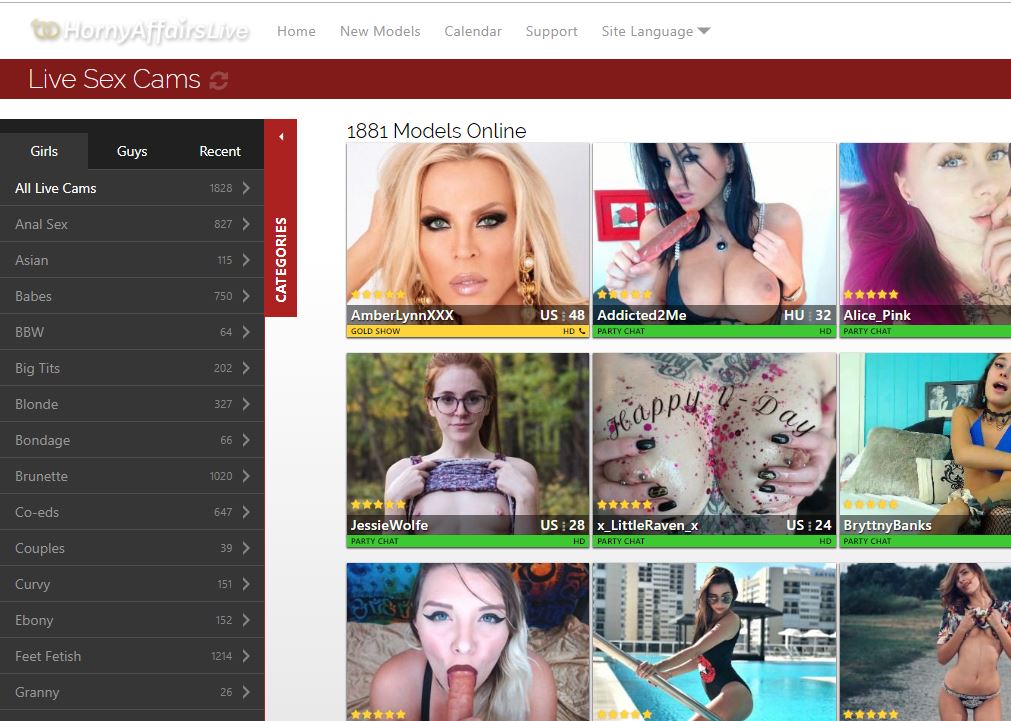The width and height of the screenshot is (1011, 721).
Task: Click the Addicted2Me name label
Action: tap(642, 315)
